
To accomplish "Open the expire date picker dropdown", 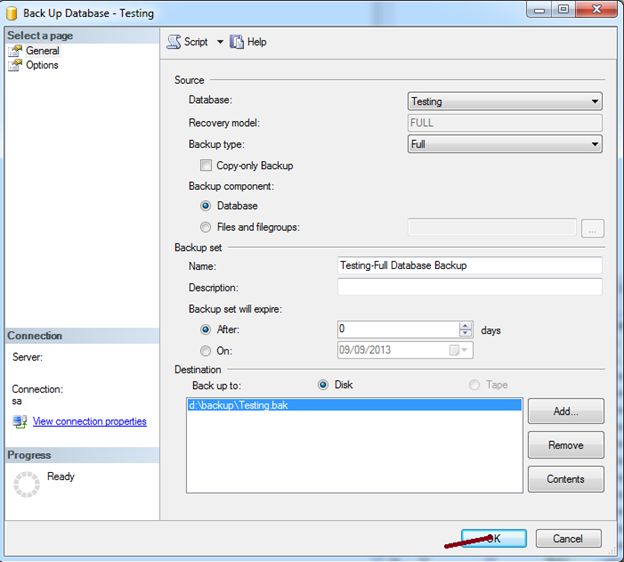I will (x=459, y=350).
